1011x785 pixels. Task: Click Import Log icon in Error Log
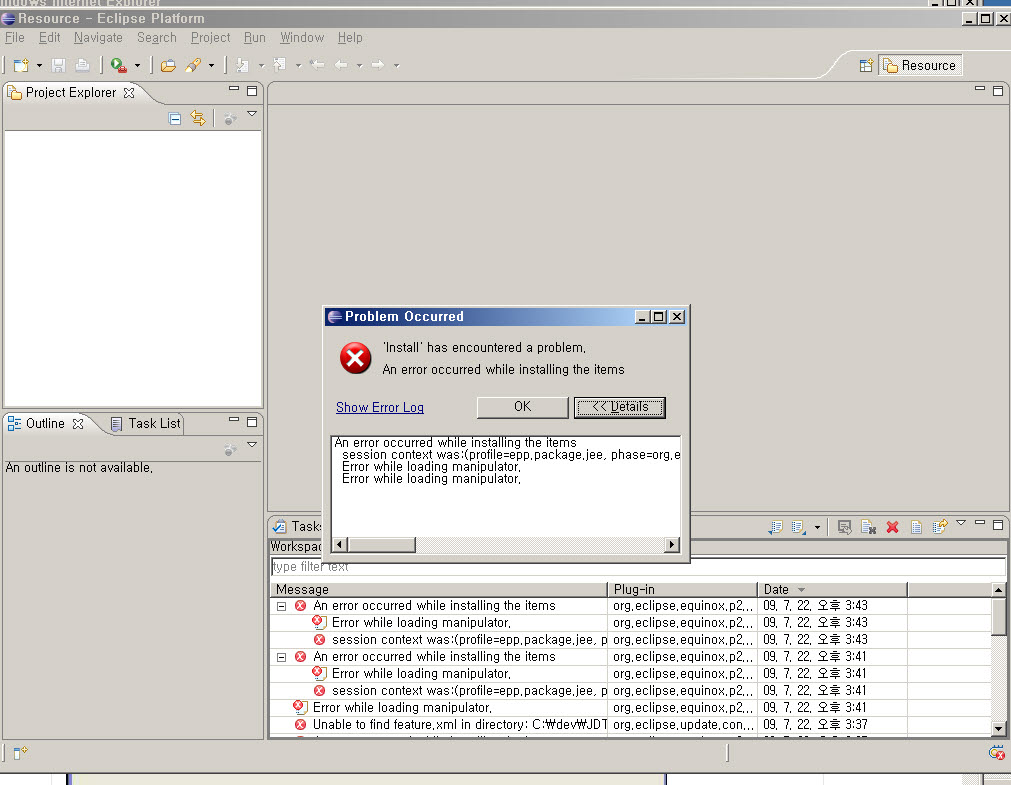tap(799, 527)
